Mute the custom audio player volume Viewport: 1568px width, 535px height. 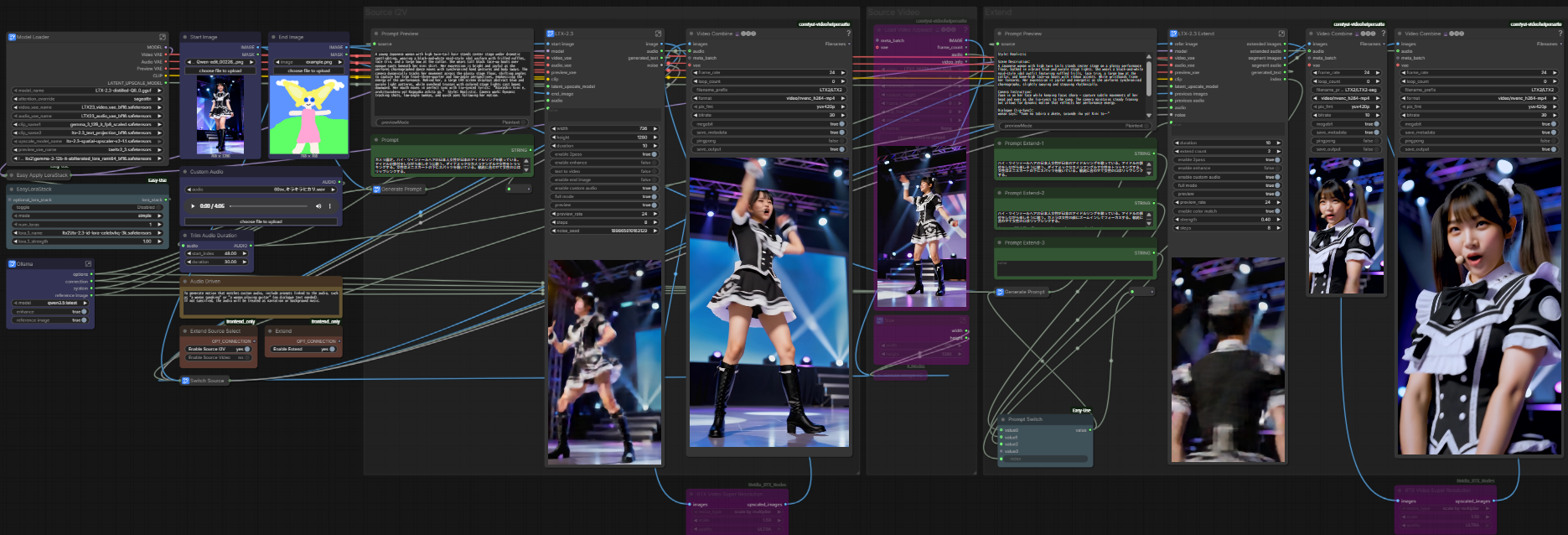tap(318, 205)
